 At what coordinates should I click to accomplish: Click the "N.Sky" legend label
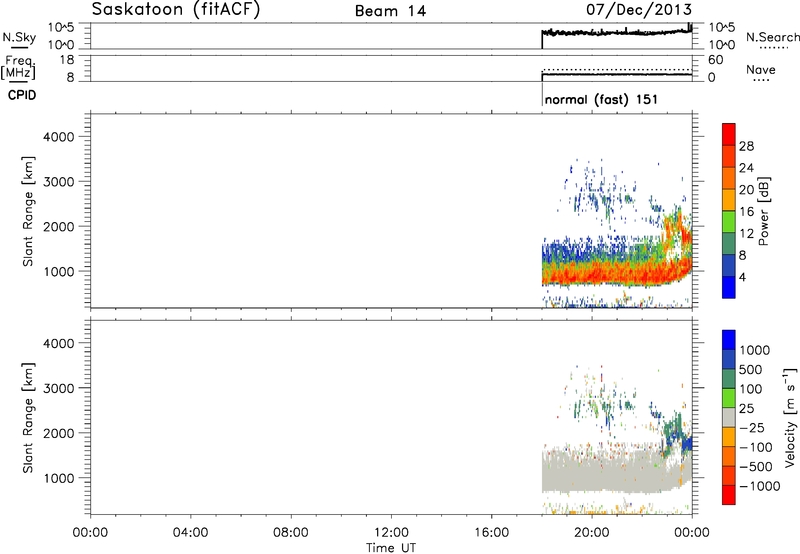click(19, 37)
